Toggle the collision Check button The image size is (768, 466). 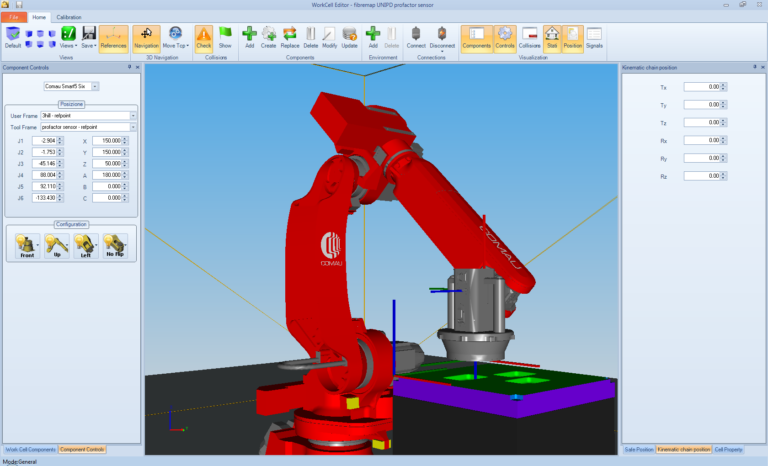pos(204,38)
